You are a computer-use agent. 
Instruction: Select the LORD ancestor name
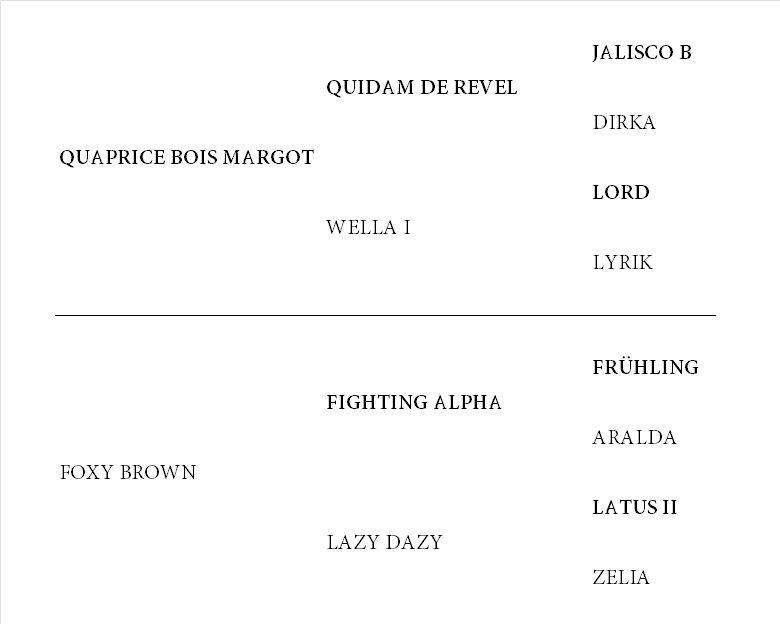pos(621,193)
